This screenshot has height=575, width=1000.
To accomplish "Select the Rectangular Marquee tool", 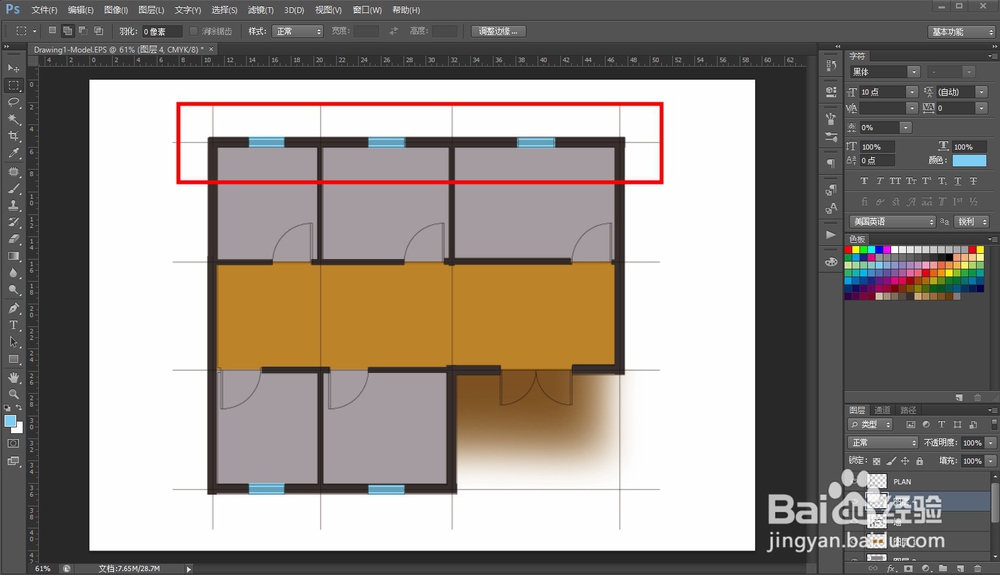I will click(x=13, y=85).
